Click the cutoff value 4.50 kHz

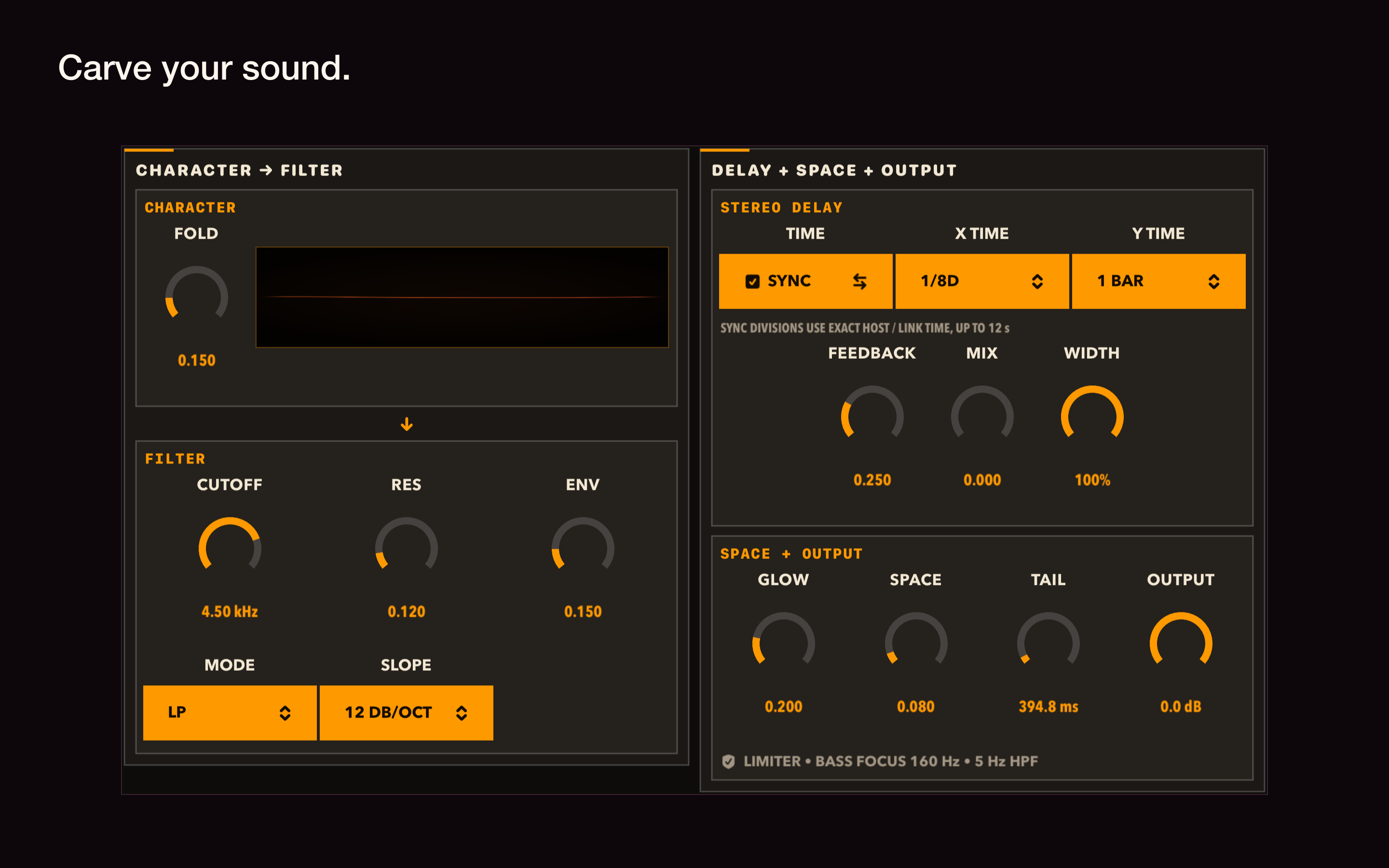(x=230, y=611)
